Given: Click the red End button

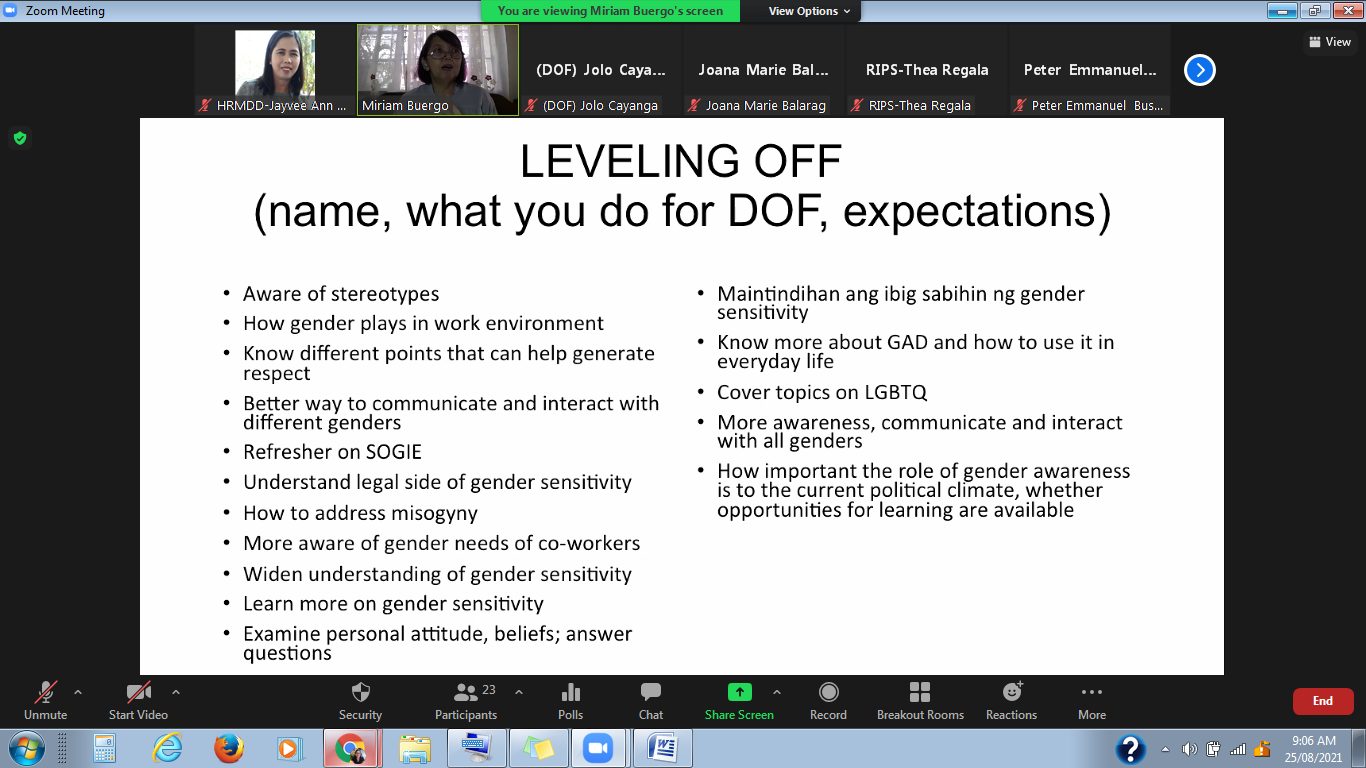Looking at the screenshot, I should point(1323,701).
